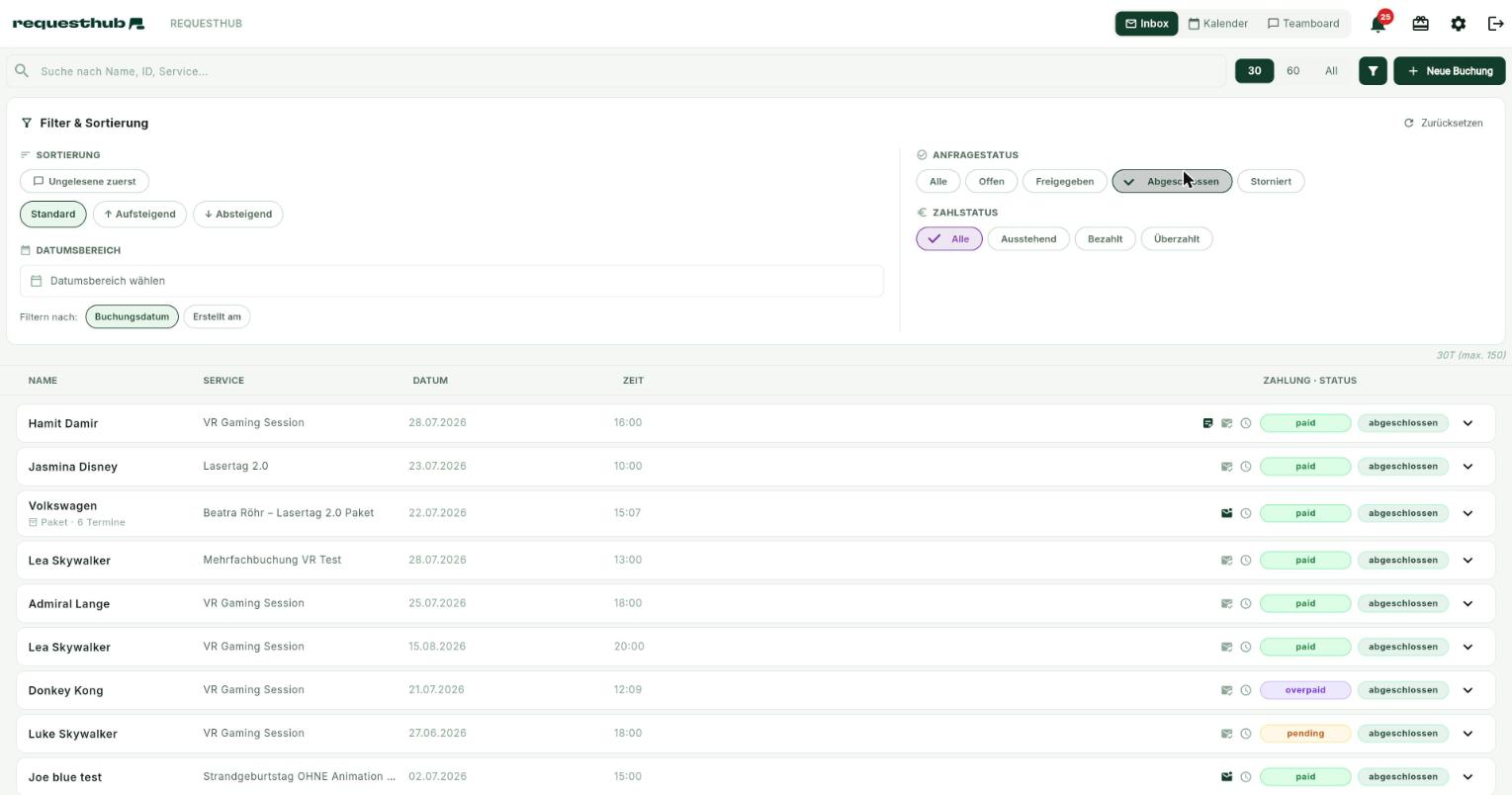Screen dimensions: 1512x795
Task: Open the 'Datumsbereich wählen' picker
Action: [451, 281]
